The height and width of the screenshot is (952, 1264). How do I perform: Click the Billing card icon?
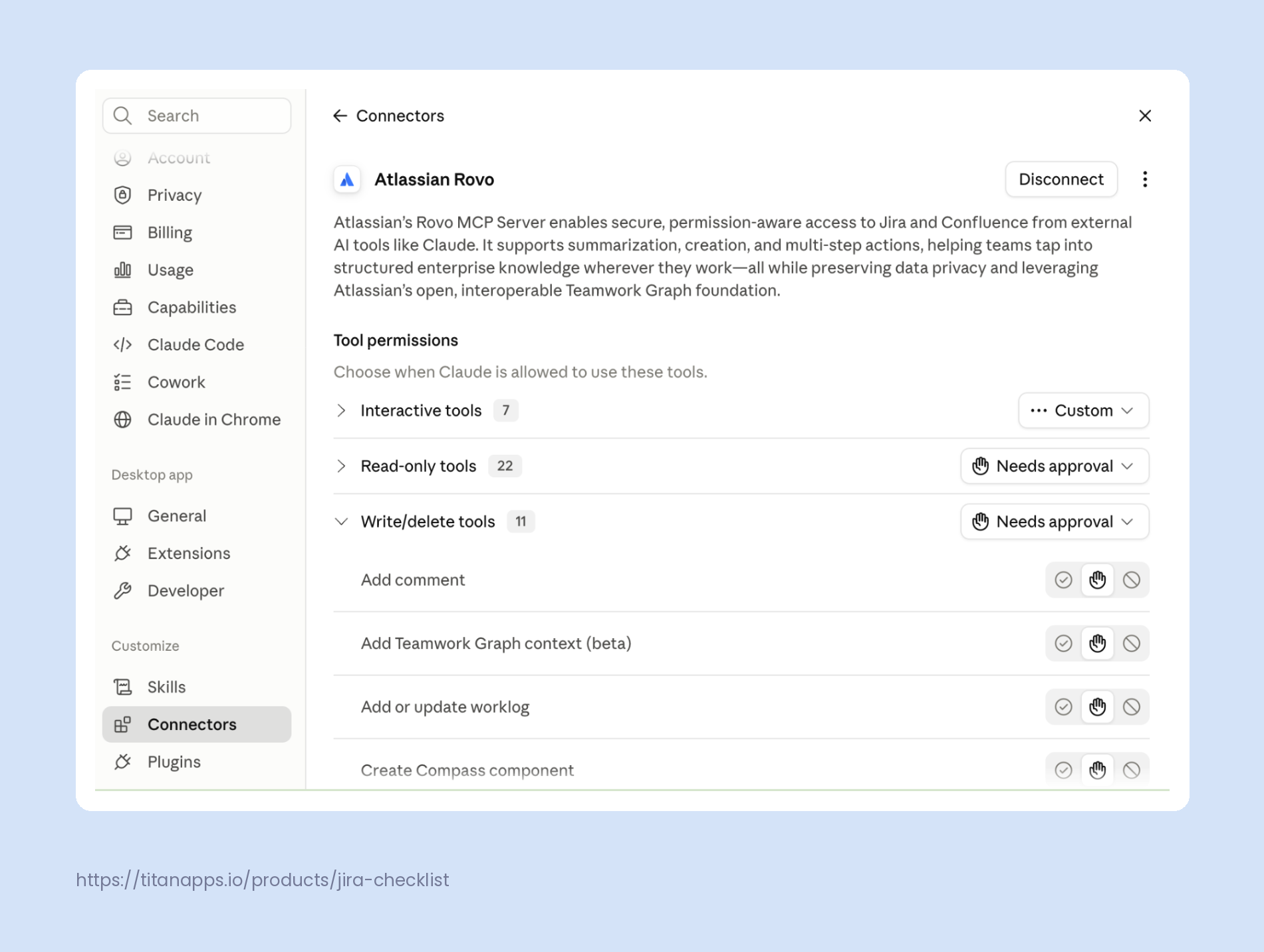tap(122, 233)
